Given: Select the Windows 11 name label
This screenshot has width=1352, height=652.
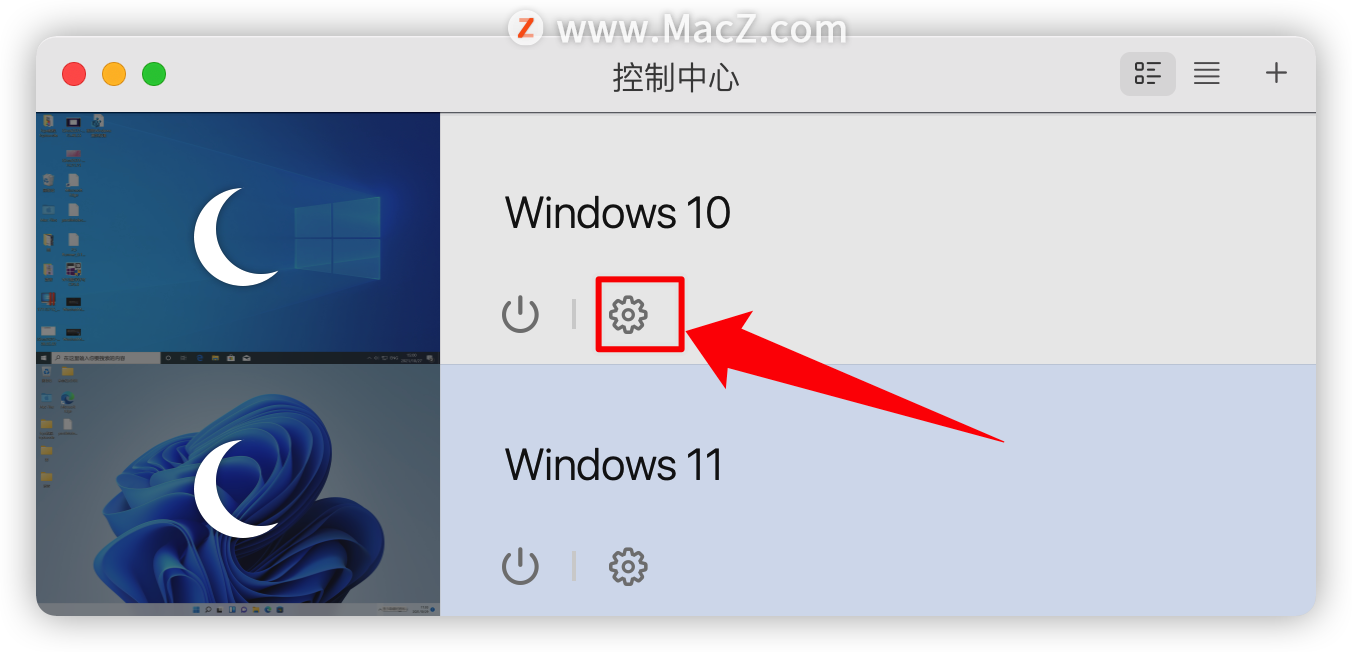Looking at the screenshot, I should pyautogui.click(x=614, y=464).
